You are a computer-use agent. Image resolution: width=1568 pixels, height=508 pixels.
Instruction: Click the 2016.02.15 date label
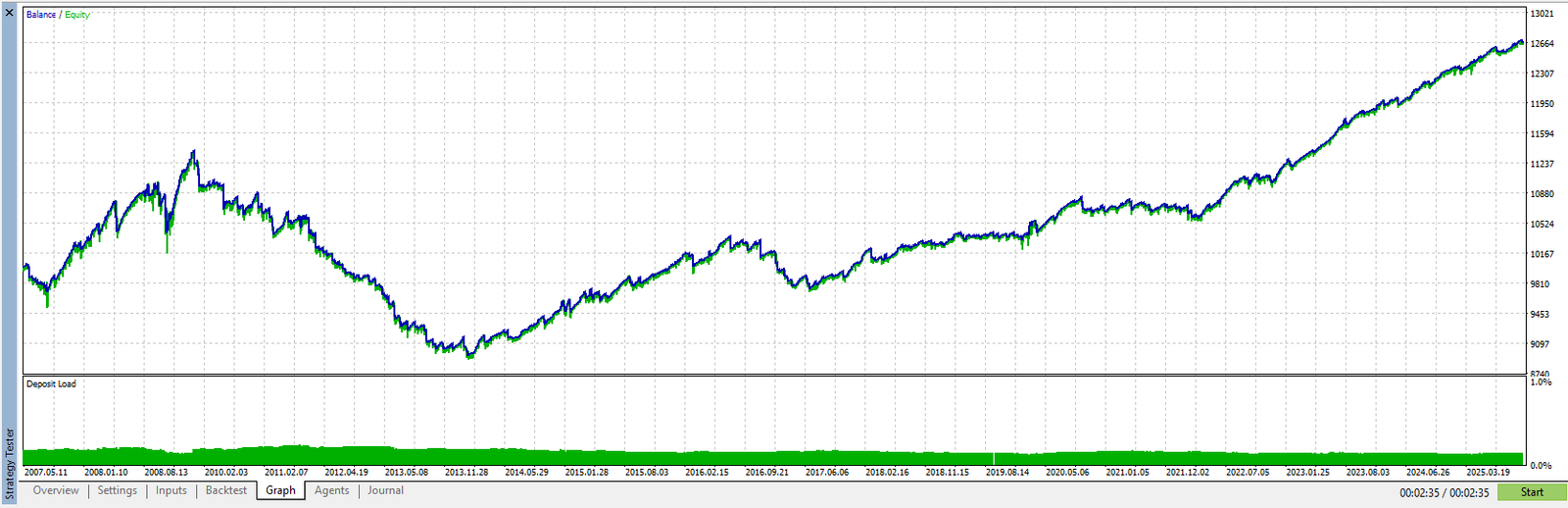[707, 472]
